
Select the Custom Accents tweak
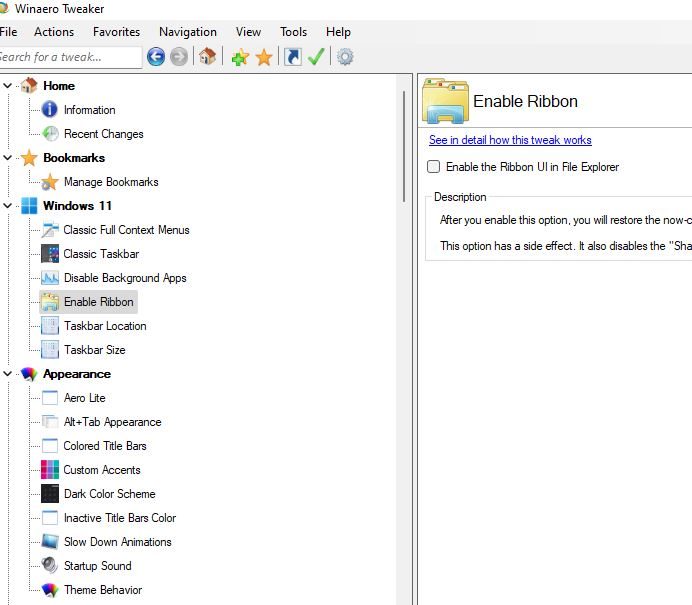coord(102,470)
